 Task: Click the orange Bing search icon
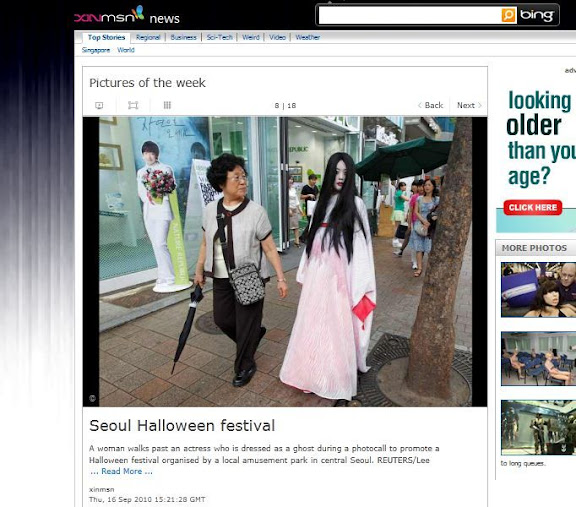pos(509,15)
